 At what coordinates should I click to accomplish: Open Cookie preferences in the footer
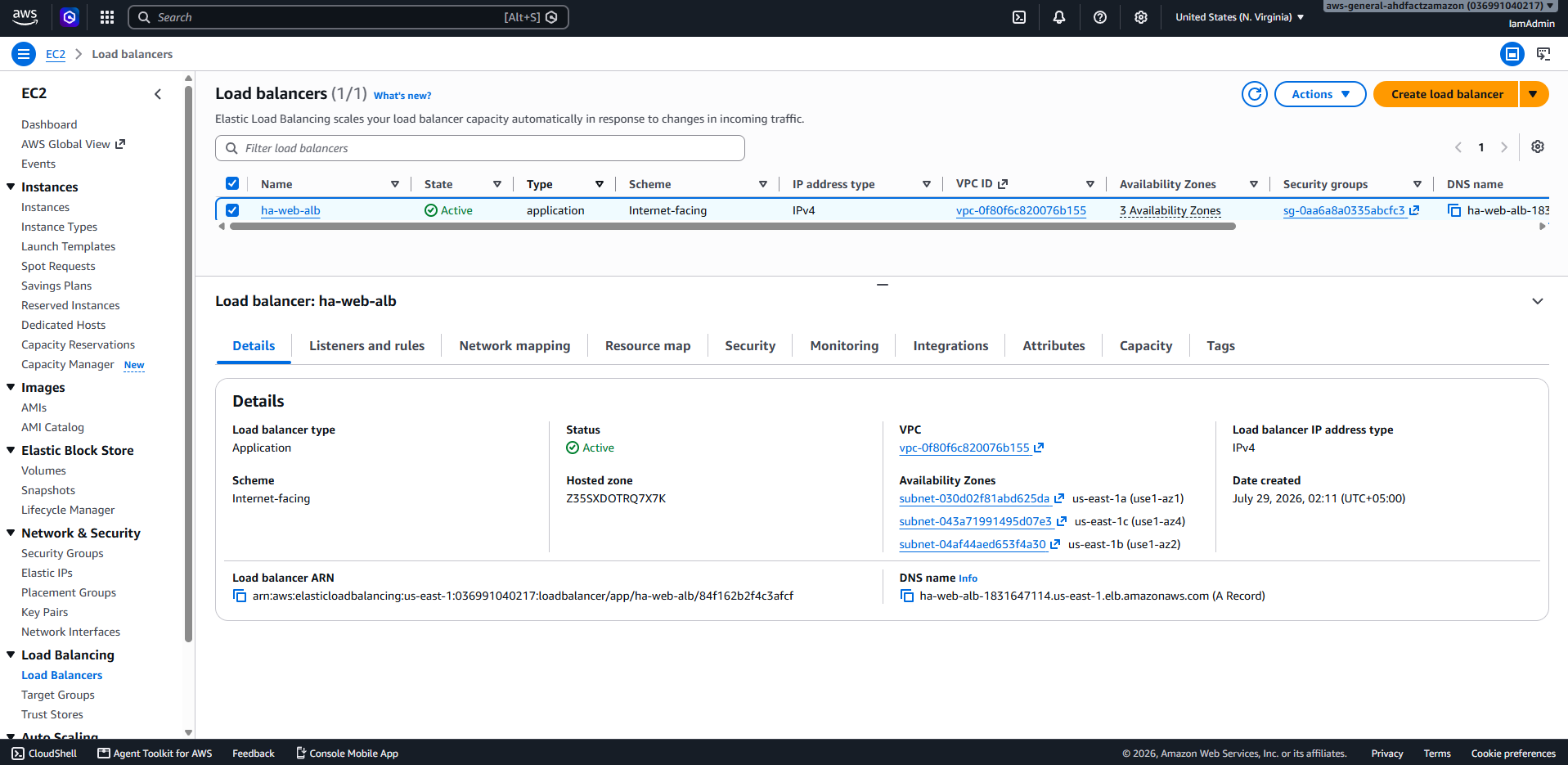(x=1513, y=754)
